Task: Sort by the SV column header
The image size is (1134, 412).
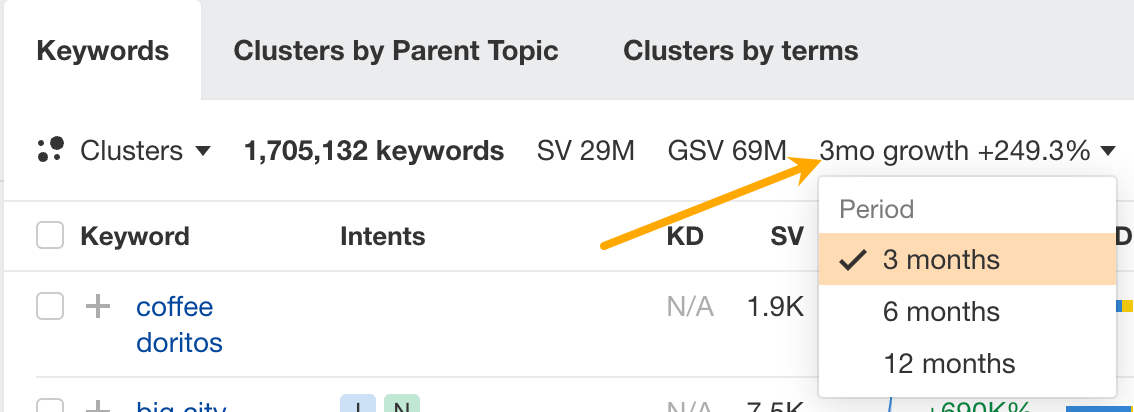Action: click(x=787, y=236)
